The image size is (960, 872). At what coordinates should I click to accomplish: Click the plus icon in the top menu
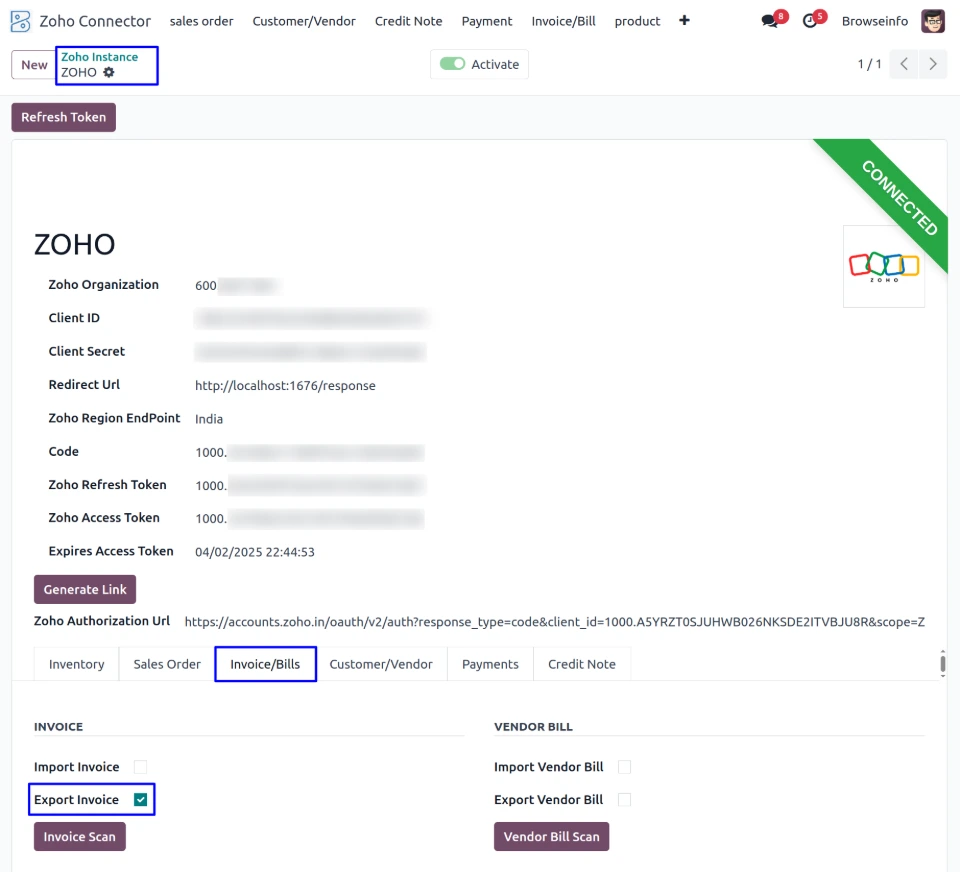click(x=684, y=21)
